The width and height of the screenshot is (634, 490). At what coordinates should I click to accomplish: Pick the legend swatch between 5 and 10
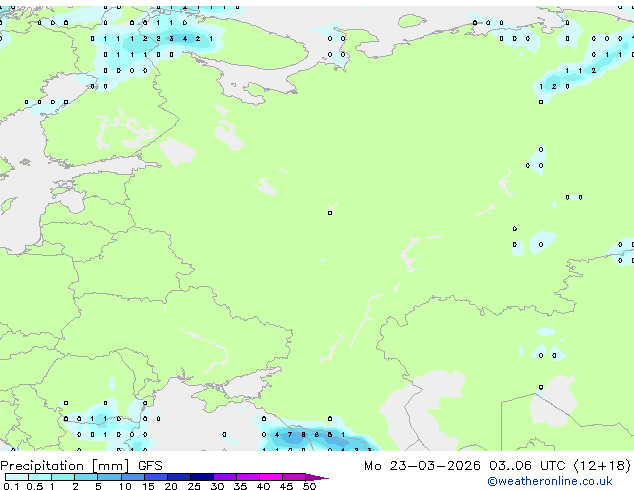click(x=109, y=477)
